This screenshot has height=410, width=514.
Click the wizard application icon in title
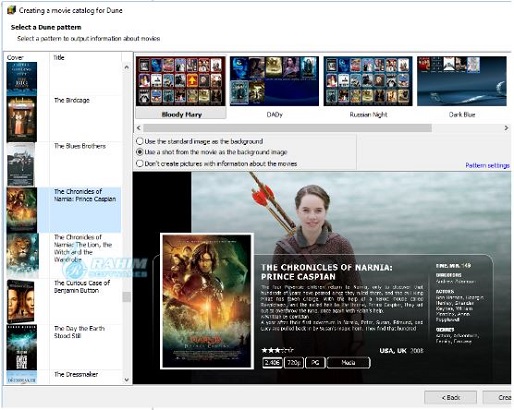[x=11, y=10]
